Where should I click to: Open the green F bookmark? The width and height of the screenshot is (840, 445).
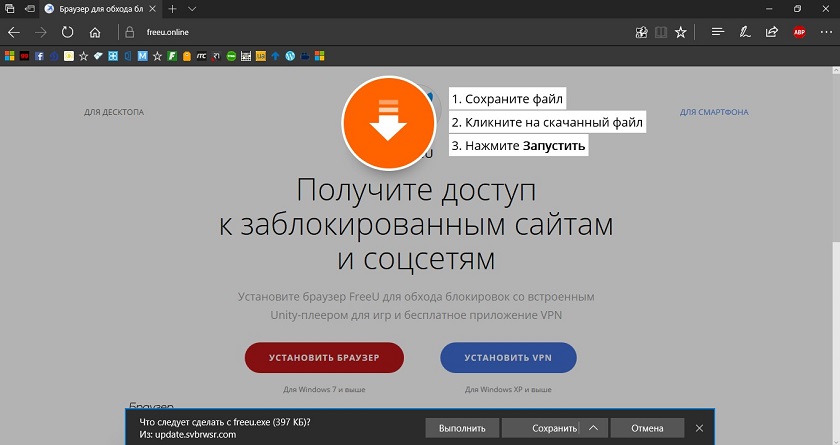(172, 56)
